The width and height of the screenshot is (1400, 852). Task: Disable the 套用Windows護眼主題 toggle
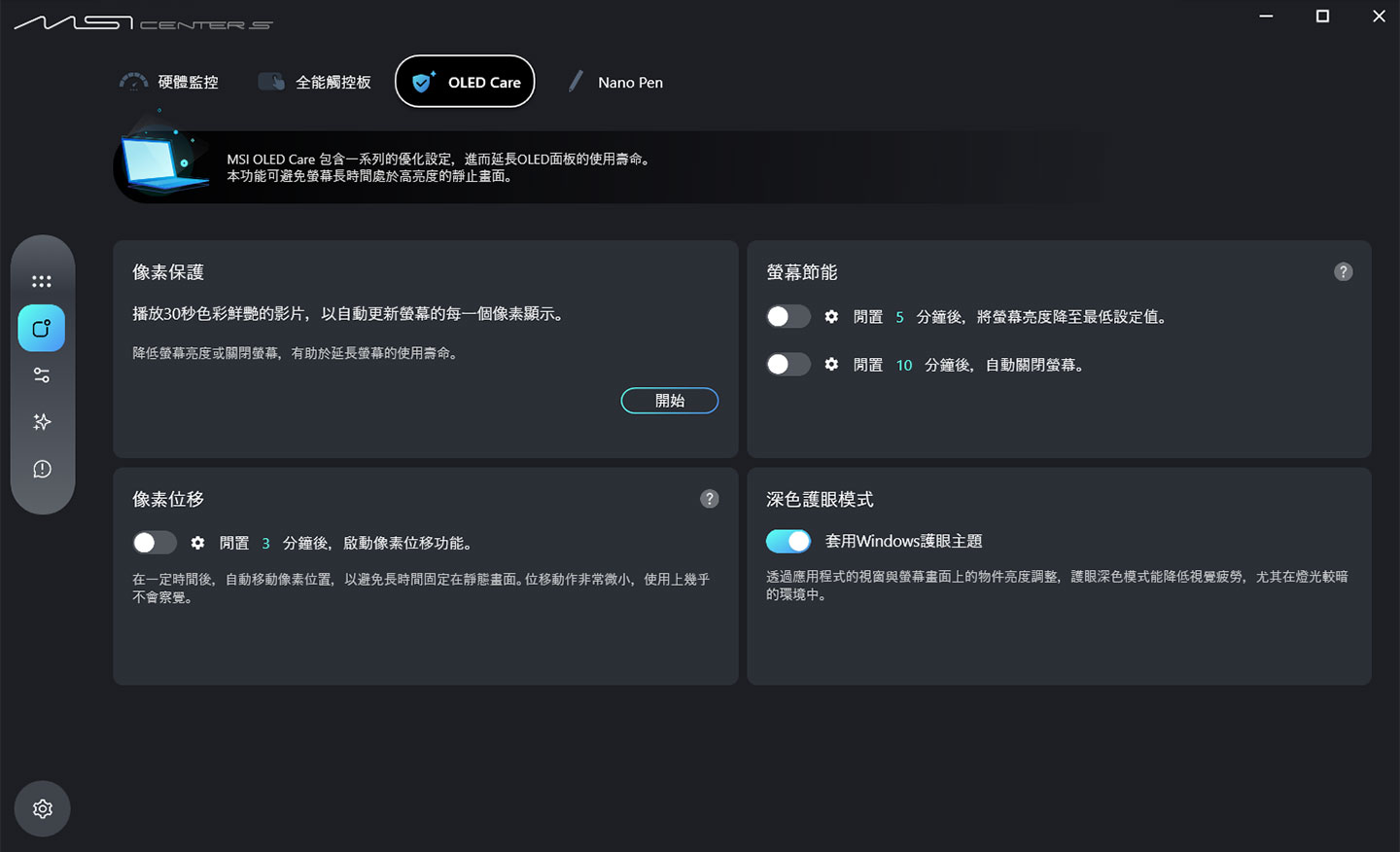(788, 541)
